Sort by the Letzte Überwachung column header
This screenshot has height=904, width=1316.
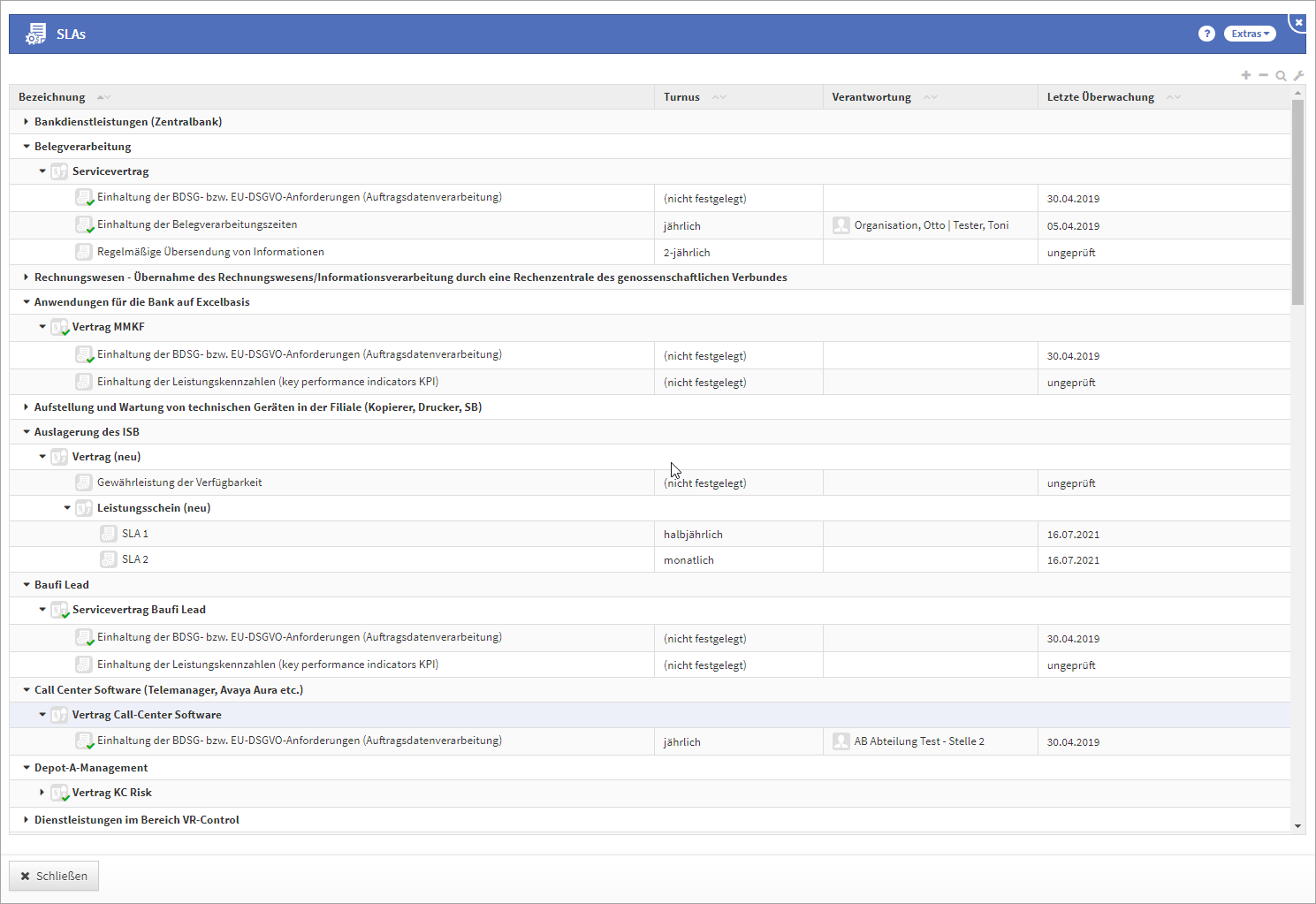tap(1100, 97)
